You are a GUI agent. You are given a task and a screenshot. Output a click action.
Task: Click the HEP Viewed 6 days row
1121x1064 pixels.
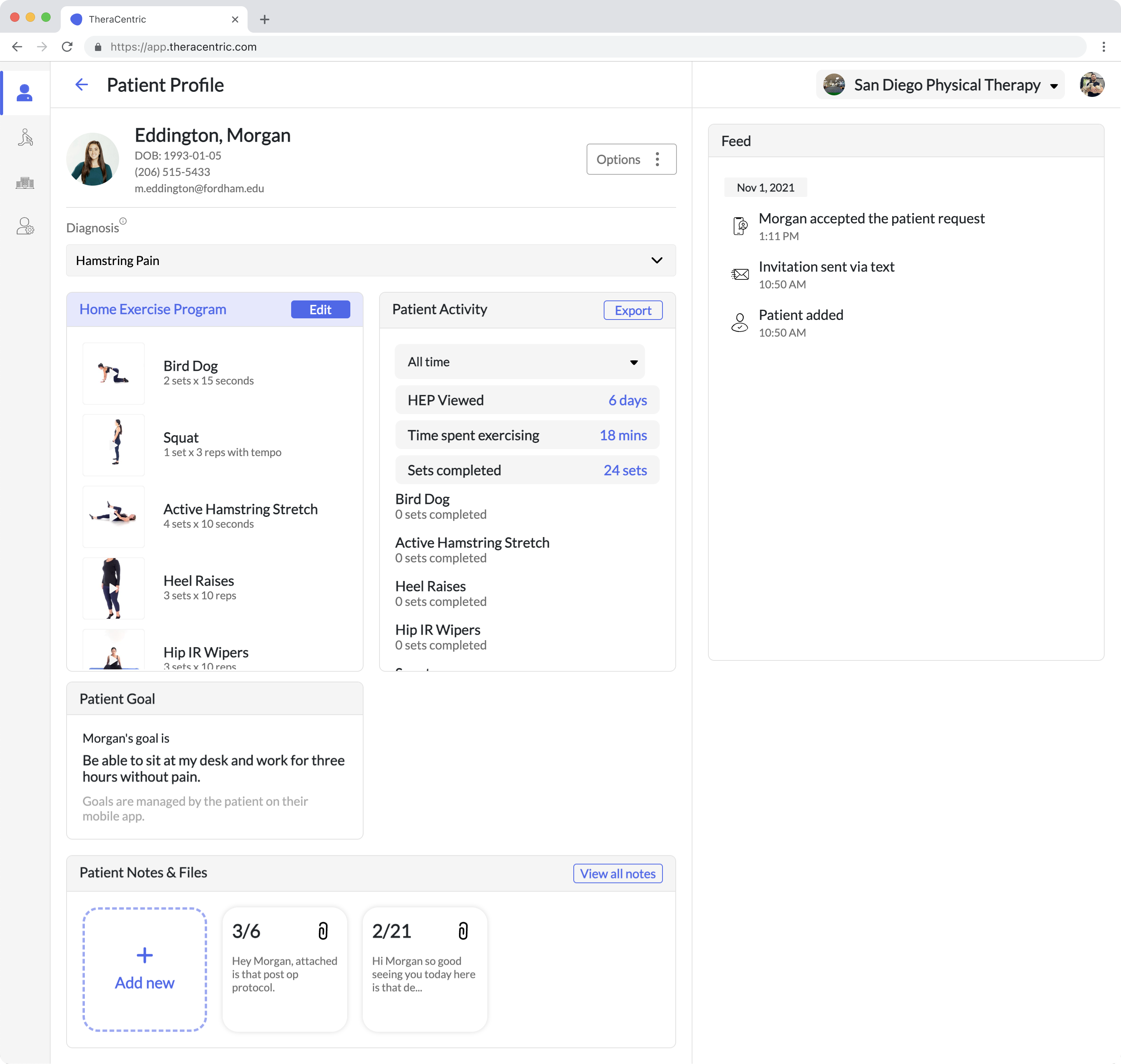click(527, 400)
